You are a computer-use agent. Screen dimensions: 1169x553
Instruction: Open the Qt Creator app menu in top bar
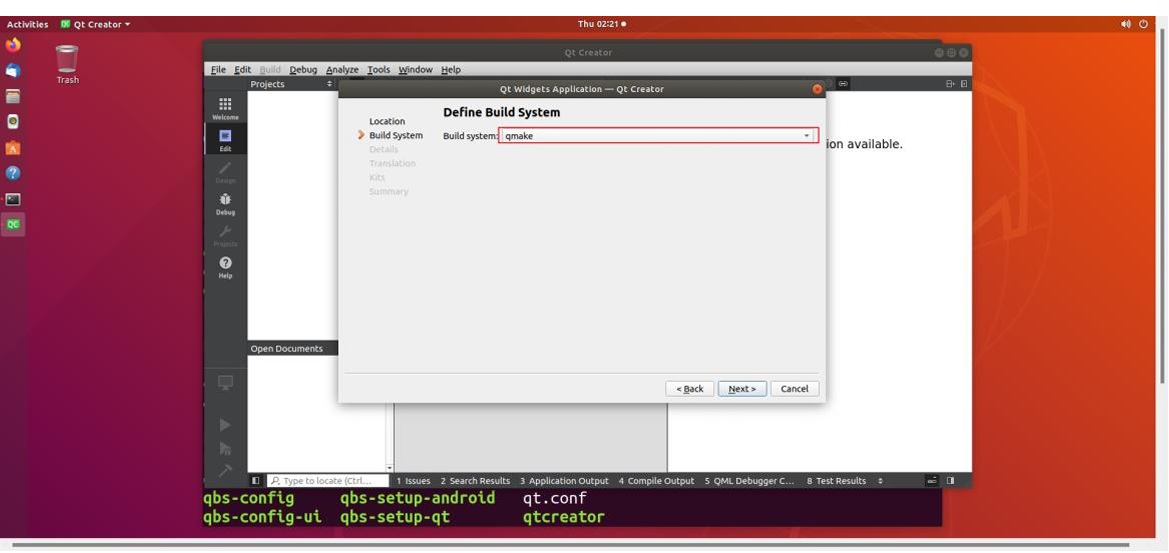[x=95, y=25]
